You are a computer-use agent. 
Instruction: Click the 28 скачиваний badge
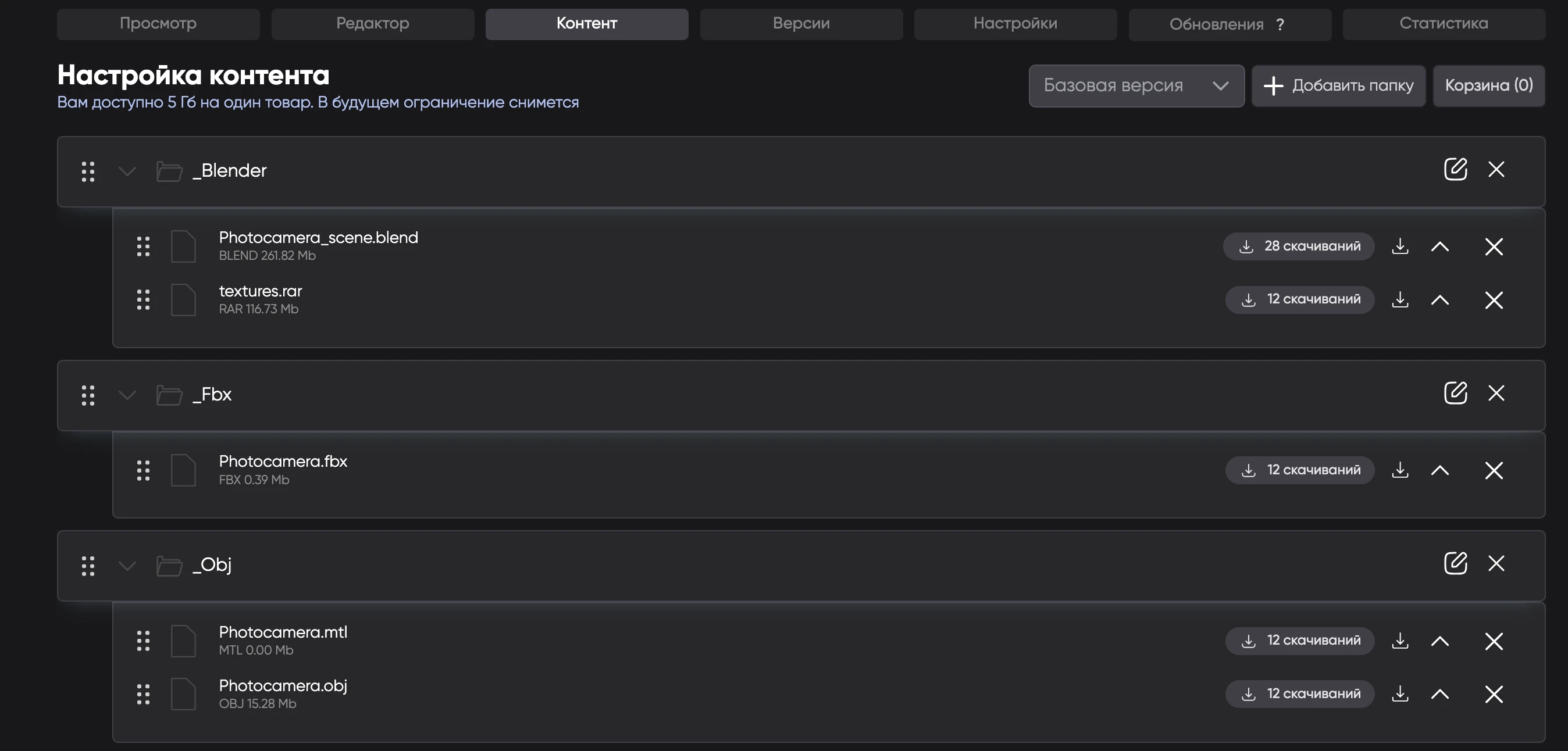[1299, 246]
